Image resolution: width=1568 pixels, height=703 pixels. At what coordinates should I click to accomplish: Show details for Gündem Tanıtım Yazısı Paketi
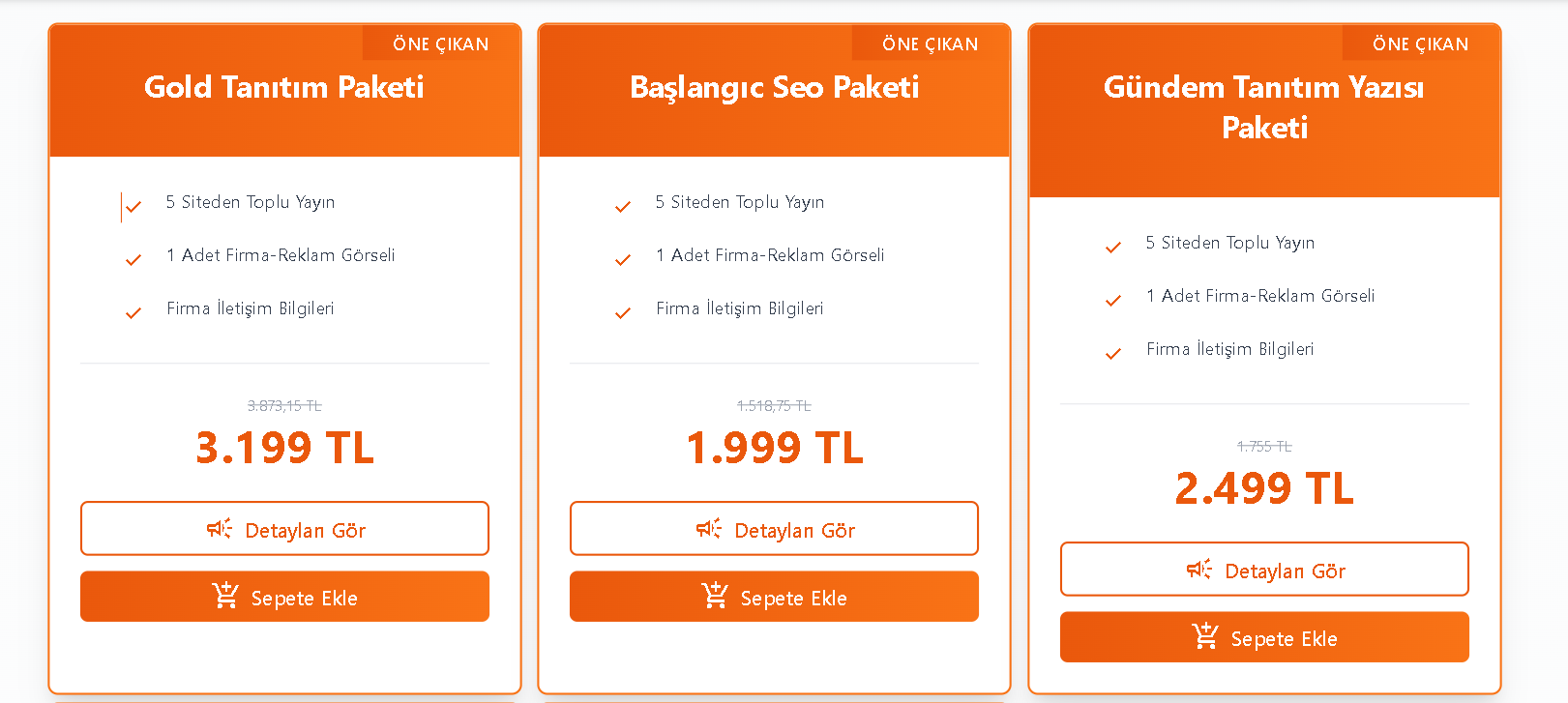(x=1264, y=570)
